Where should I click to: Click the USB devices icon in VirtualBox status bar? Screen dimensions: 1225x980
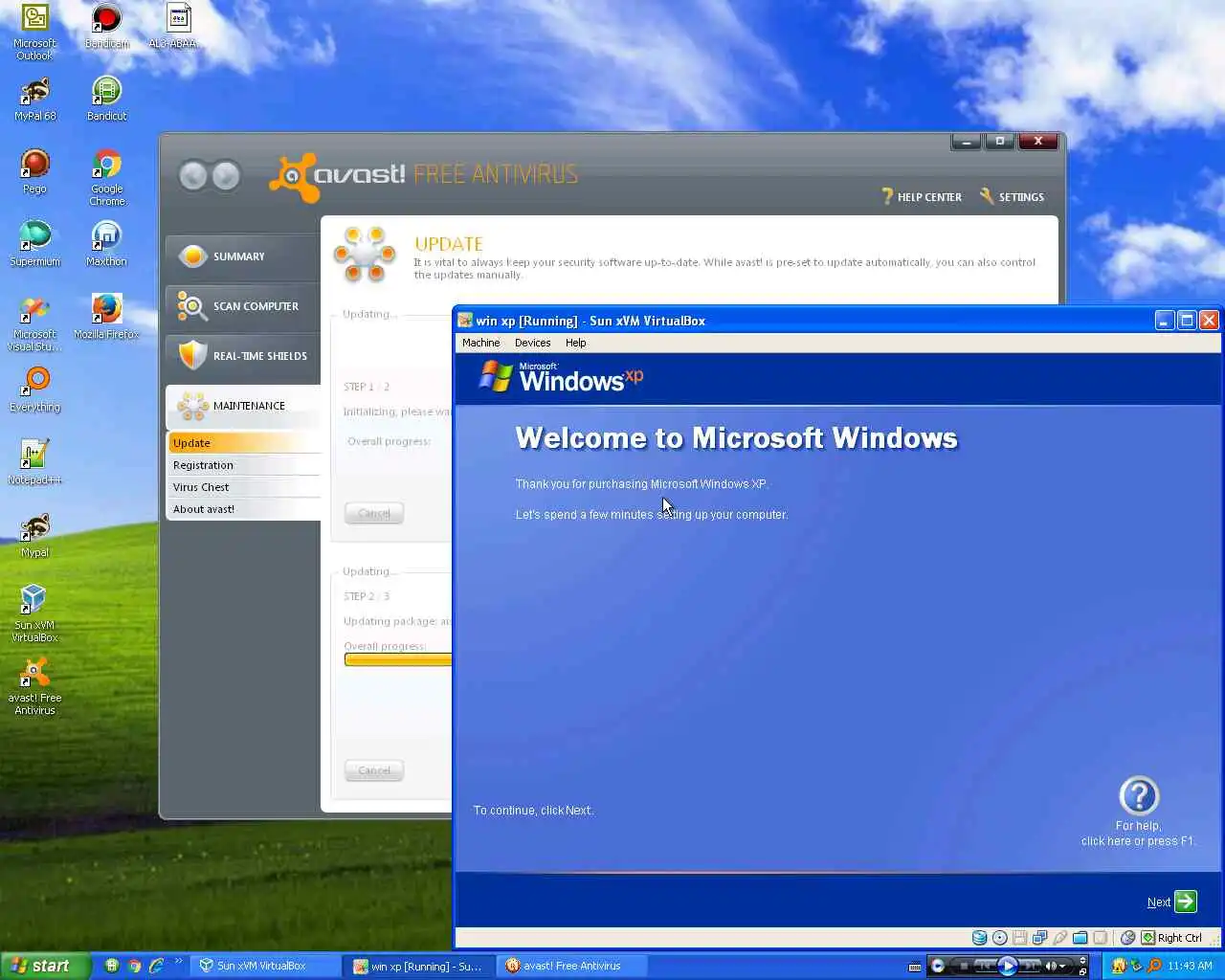click(1059, 938)
